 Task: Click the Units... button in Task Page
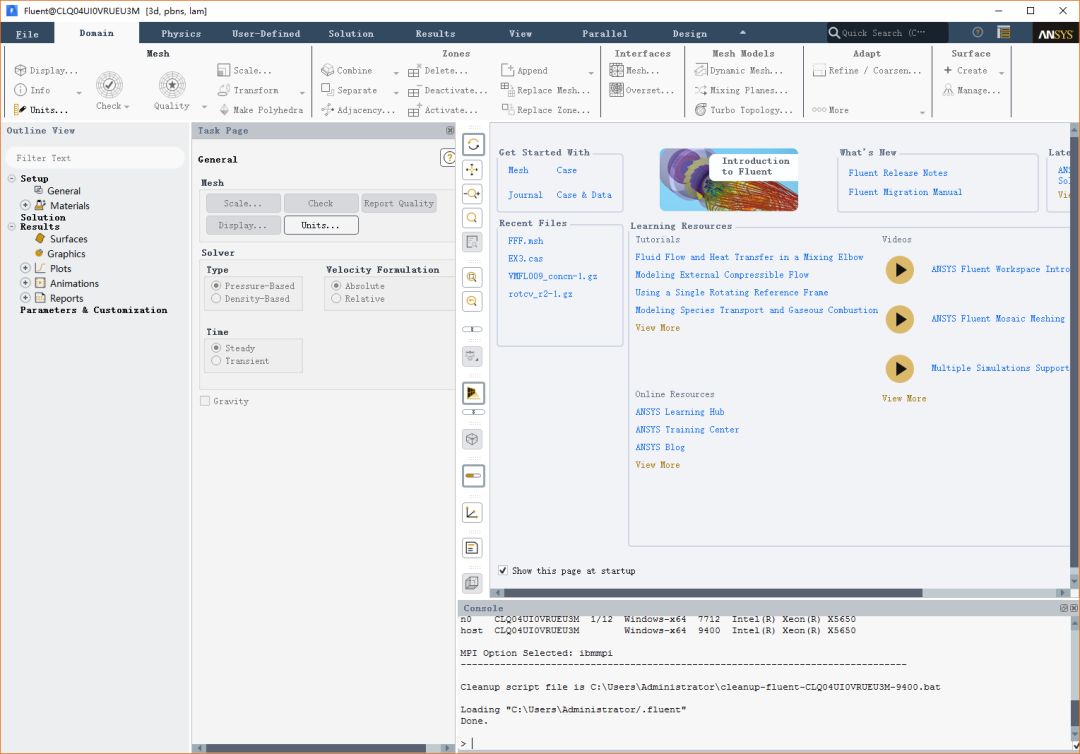320,226
